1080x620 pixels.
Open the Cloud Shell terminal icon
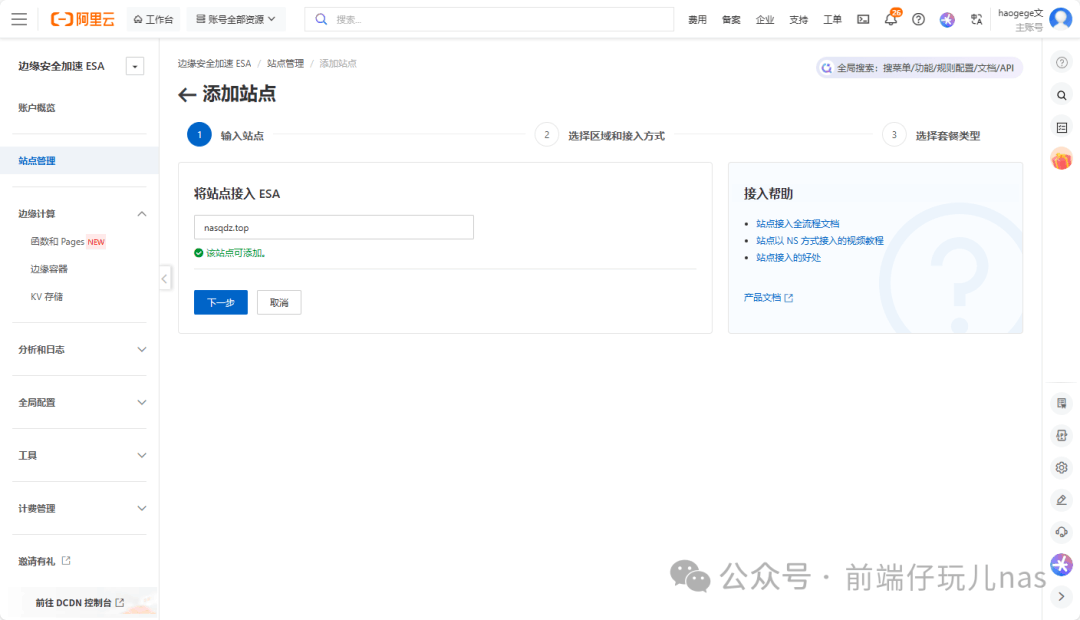pos(863,19)
